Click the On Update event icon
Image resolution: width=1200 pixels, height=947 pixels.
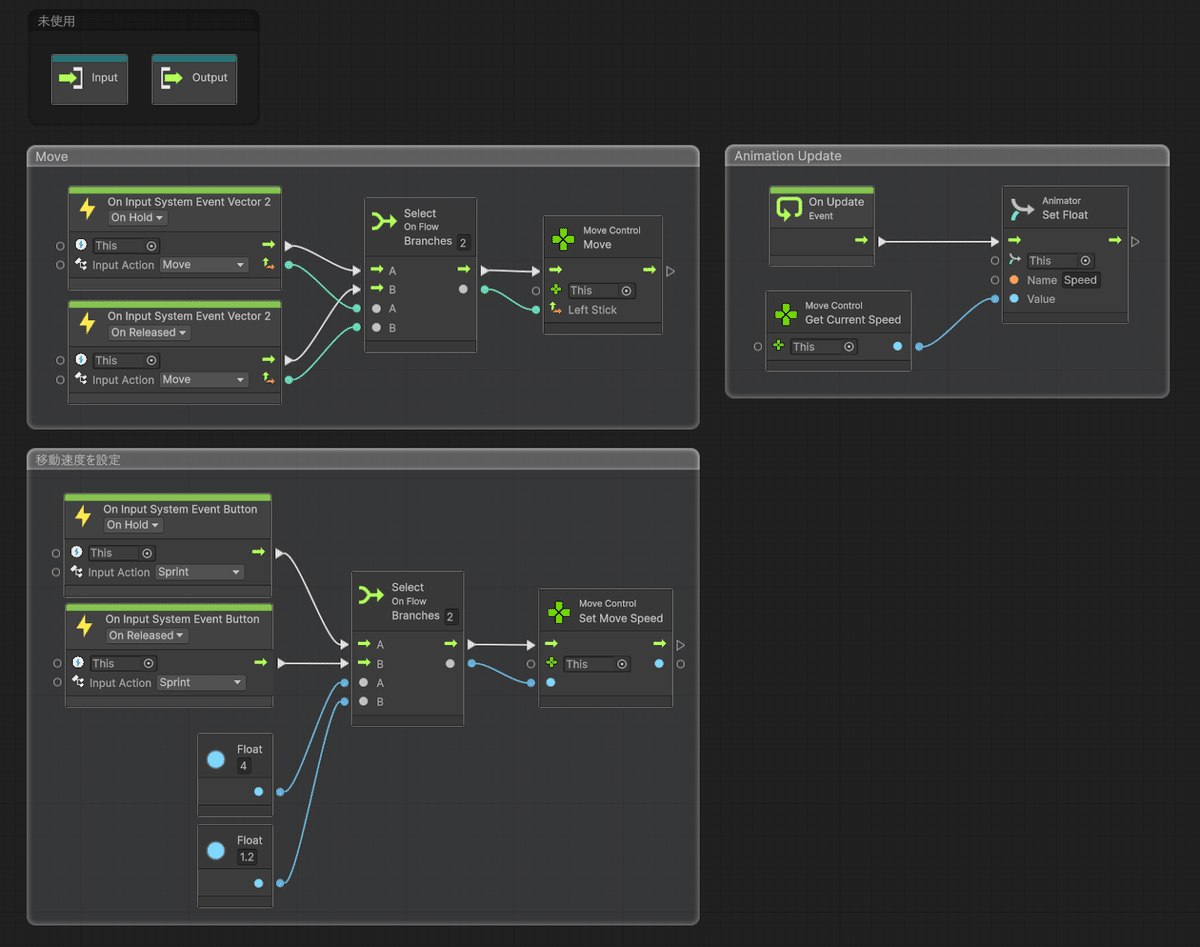(x=790, y=208)
